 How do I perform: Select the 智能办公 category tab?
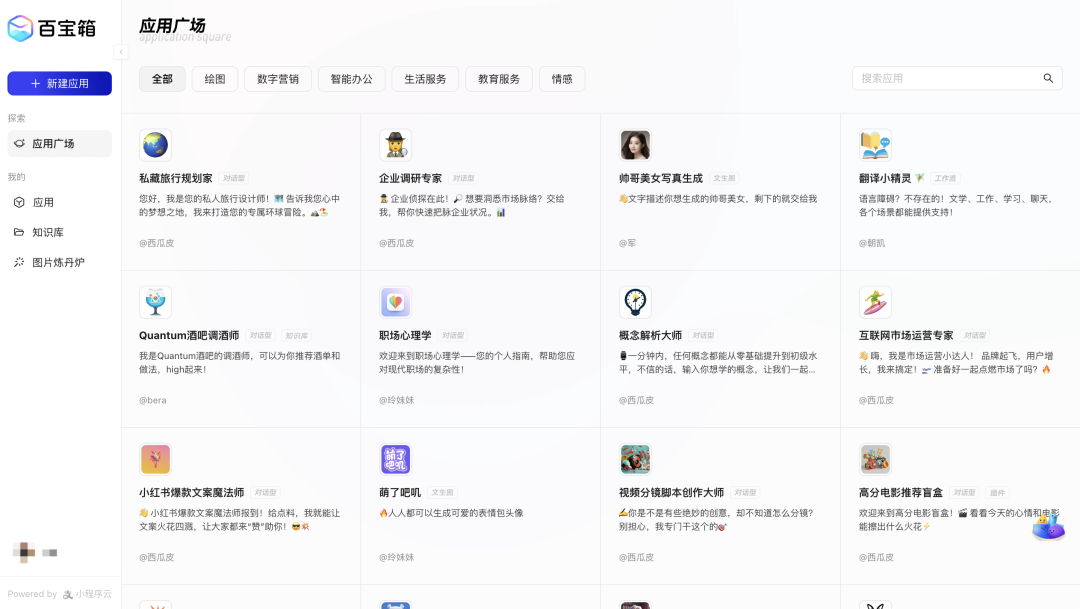[x=351, y=79]
